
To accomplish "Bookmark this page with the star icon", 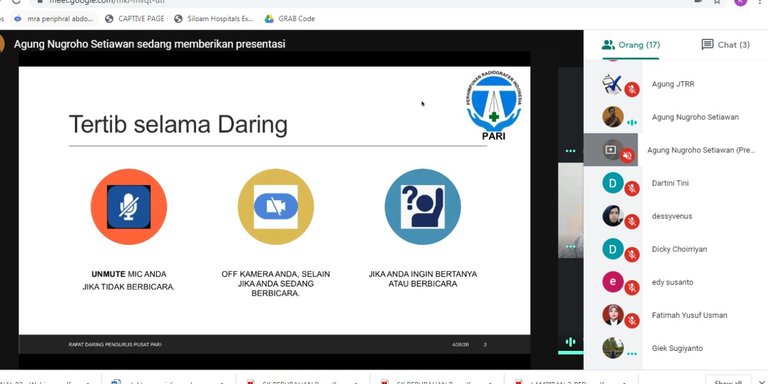I will tap(717, 1).
